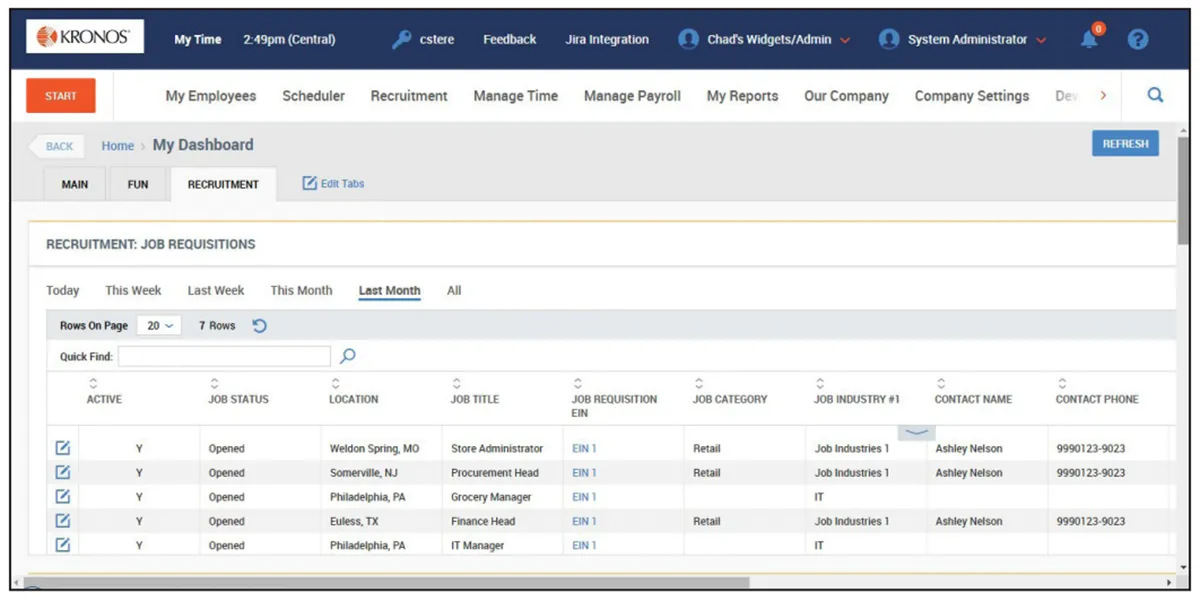Sort by the JOB CATEGORY column arrows

pyautogui.click(x=699, y=383)
